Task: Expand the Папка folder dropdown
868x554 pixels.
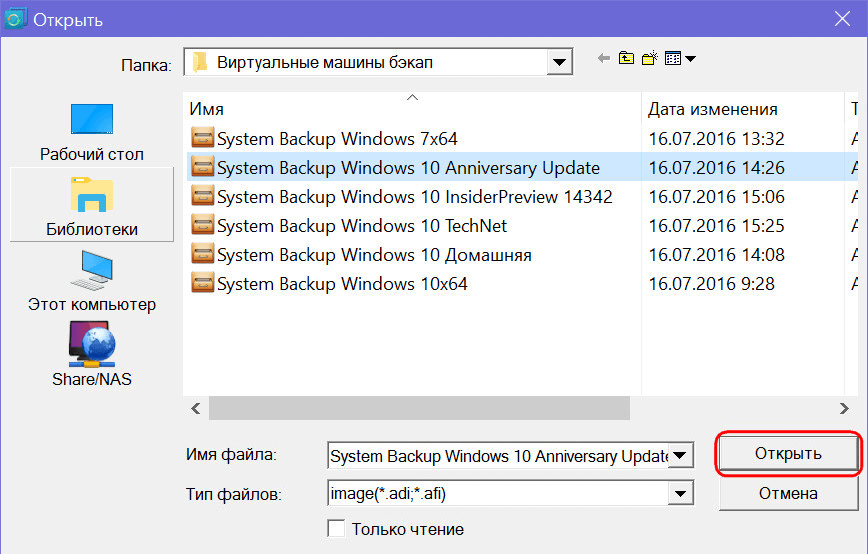Action: (x=560, y=62)
